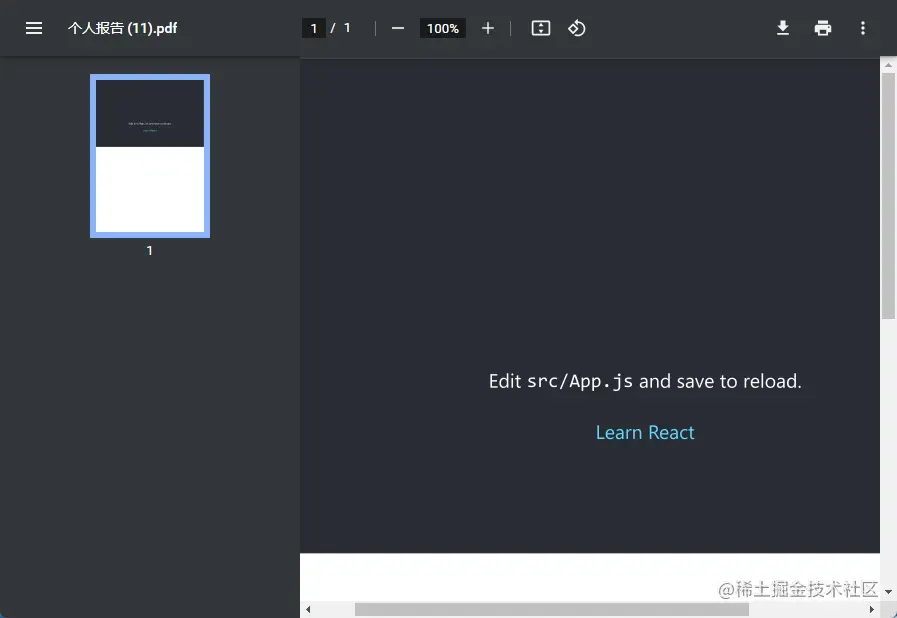Open the more actions three-dot menu
Viewport: 897px width, 618px height.
click(x=863, y=28)
